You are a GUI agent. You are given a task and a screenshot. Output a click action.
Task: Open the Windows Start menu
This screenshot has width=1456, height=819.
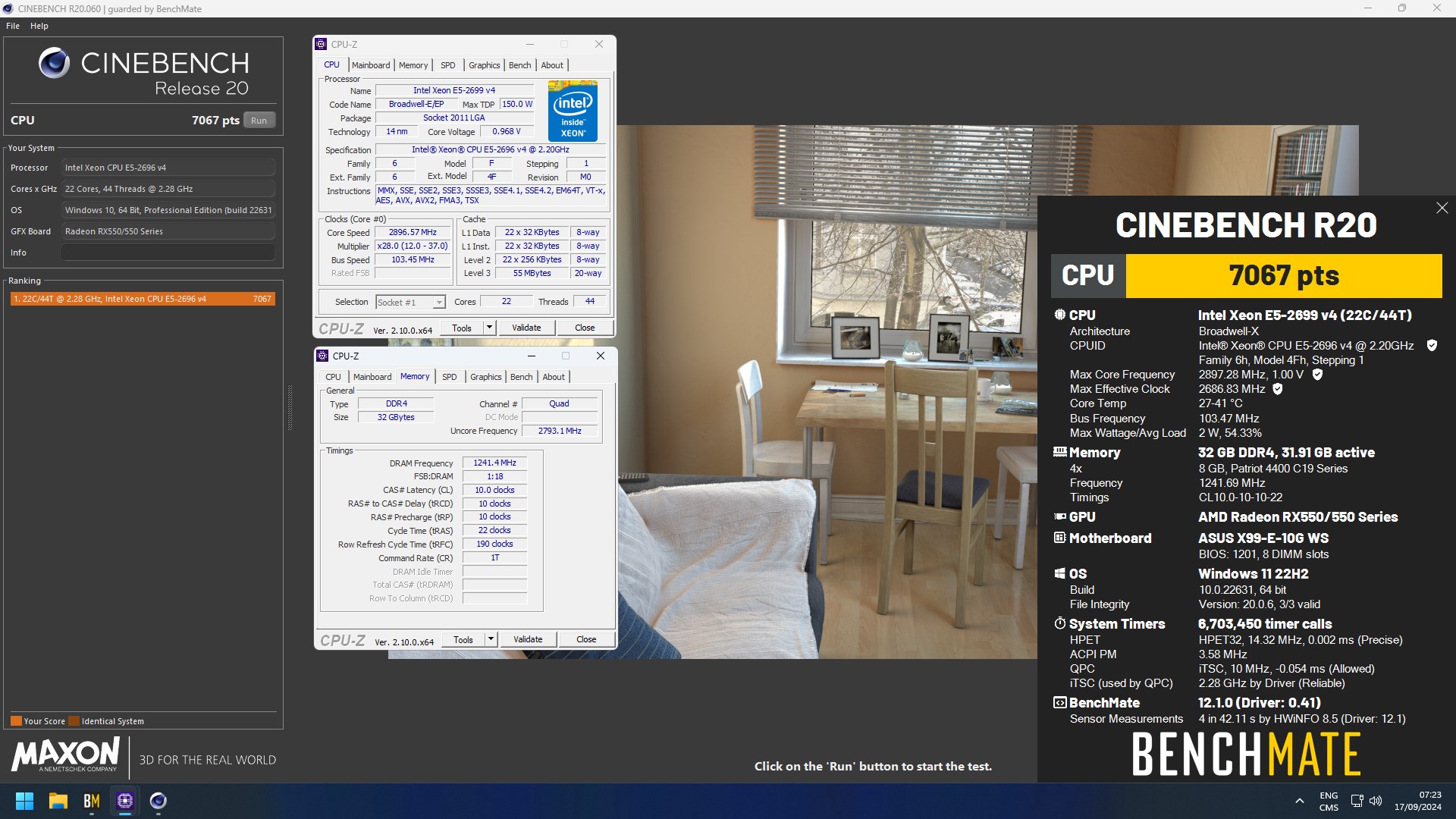coord(24,801)
